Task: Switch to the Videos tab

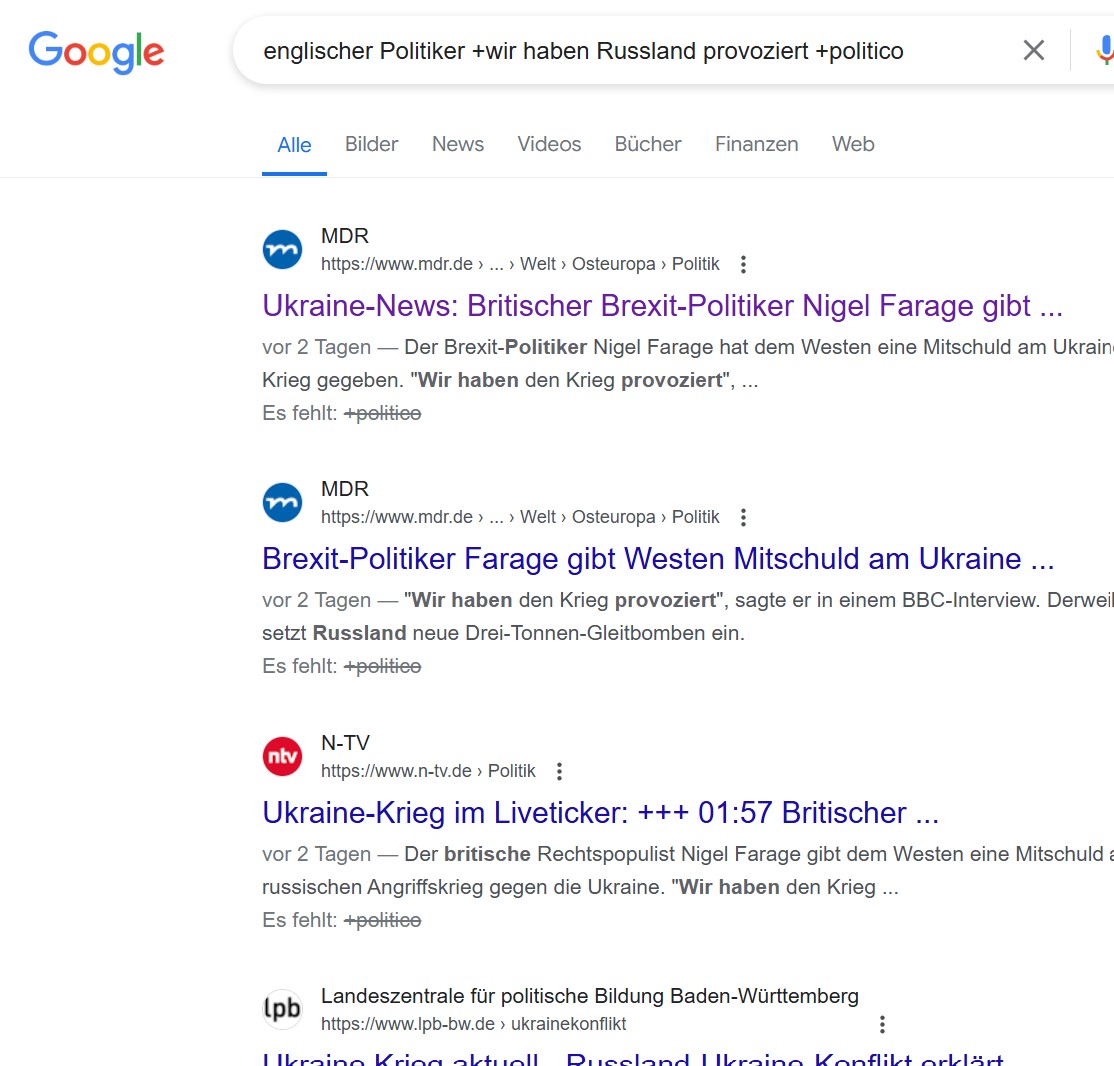Action: 549,145
